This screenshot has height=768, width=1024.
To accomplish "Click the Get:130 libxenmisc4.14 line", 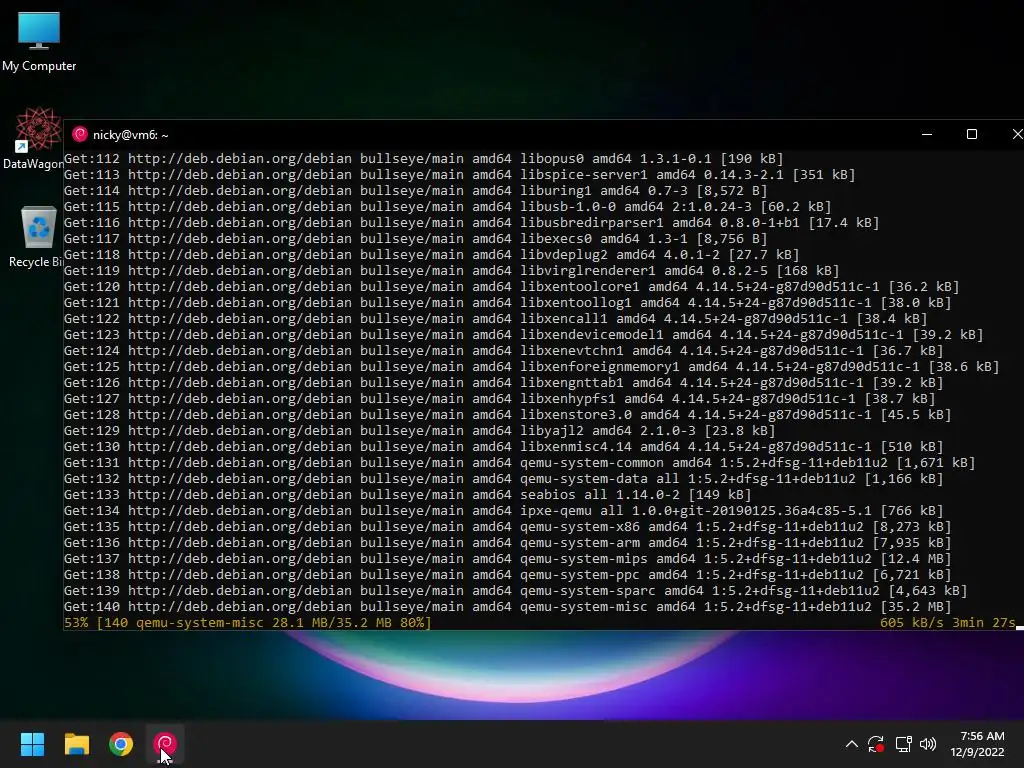I will pos(504,447).
